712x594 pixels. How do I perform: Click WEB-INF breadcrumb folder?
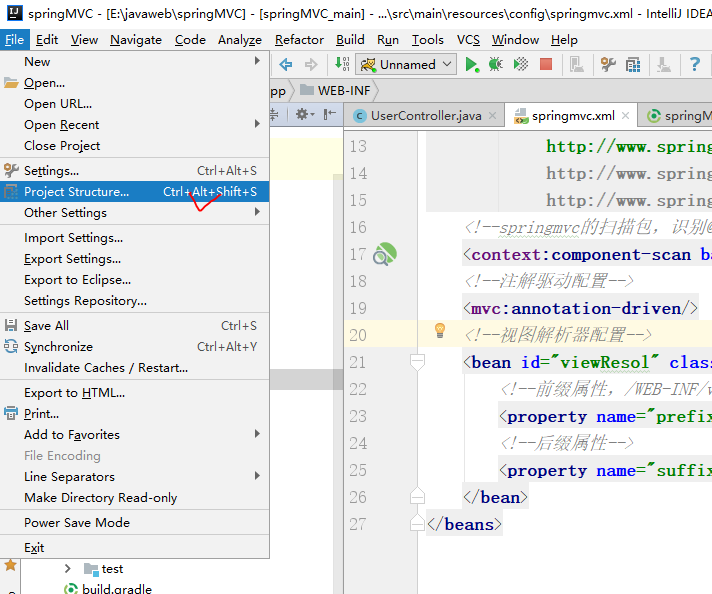[336, 91]
